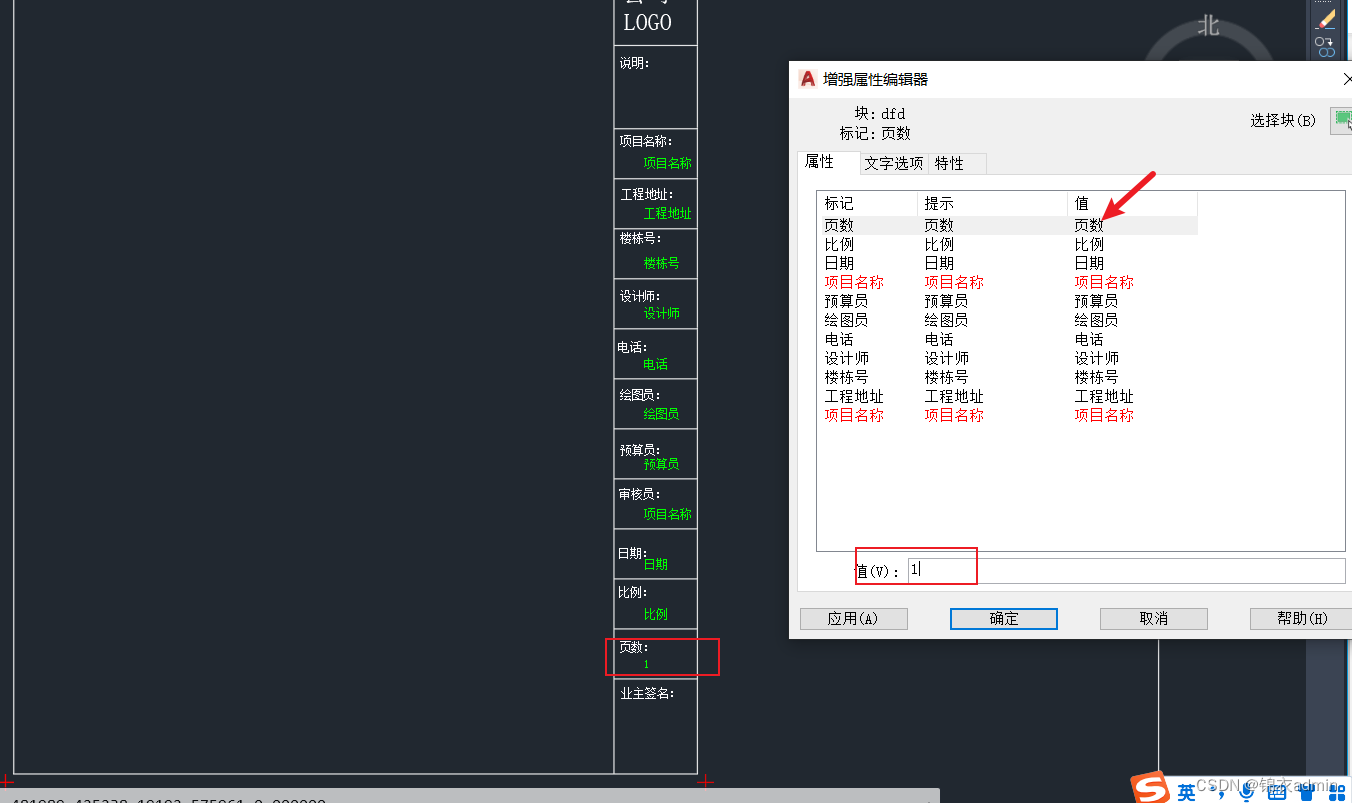The height and width of the screenshot is (803, 1352).
Task: Click green 设计师 attribute in the drawing
Action: pyautogui.click(x=661, y=313)
